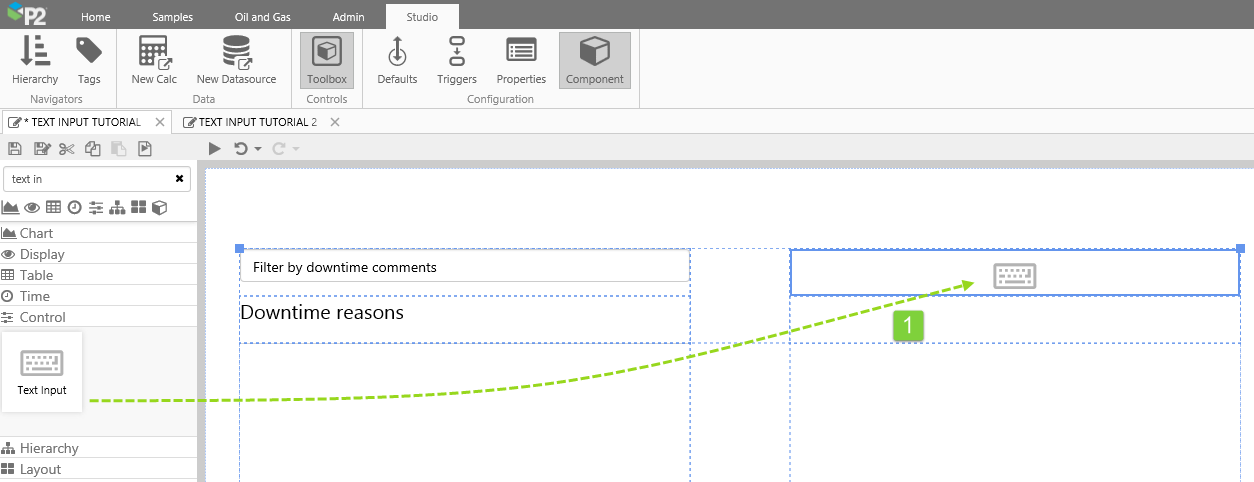
Task: Click the Filter by downtime comments field
Action: click(x=464, y=267)
